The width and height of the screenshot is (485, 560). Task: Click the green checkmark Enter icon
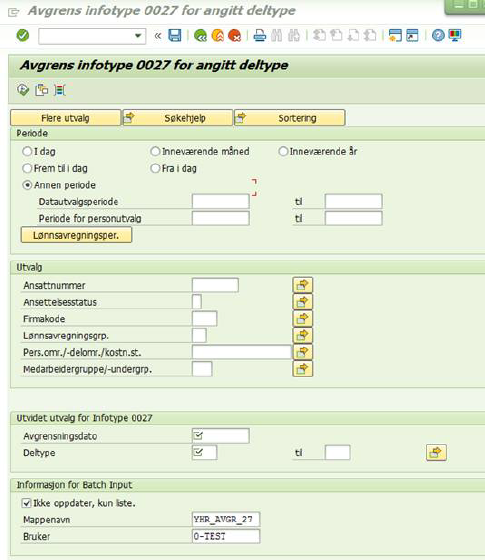click(x=23, y=35)
